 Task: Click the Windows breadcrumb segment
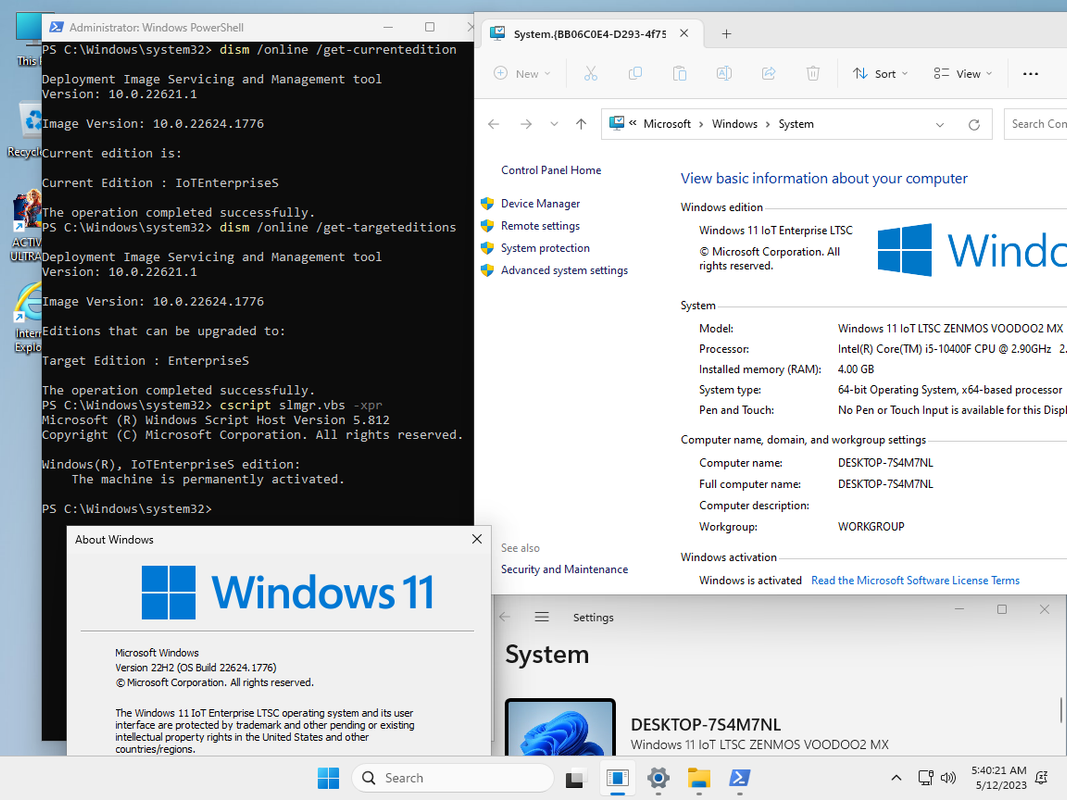tap(734, 124)
